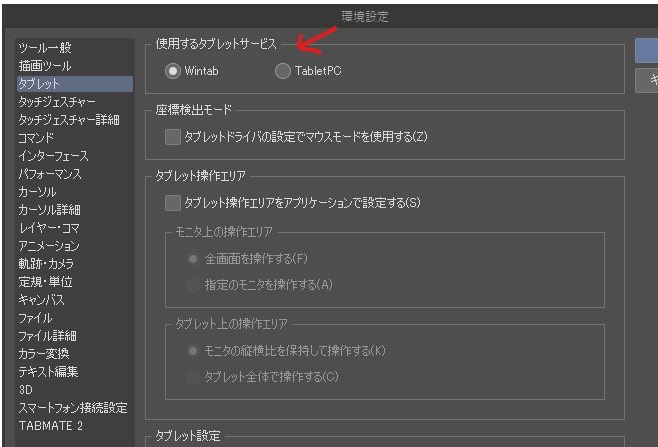The image size is (658, 447).
Task: Open テキスト編集 settings category
Action: pyautogui.click(x=75, y=372)
